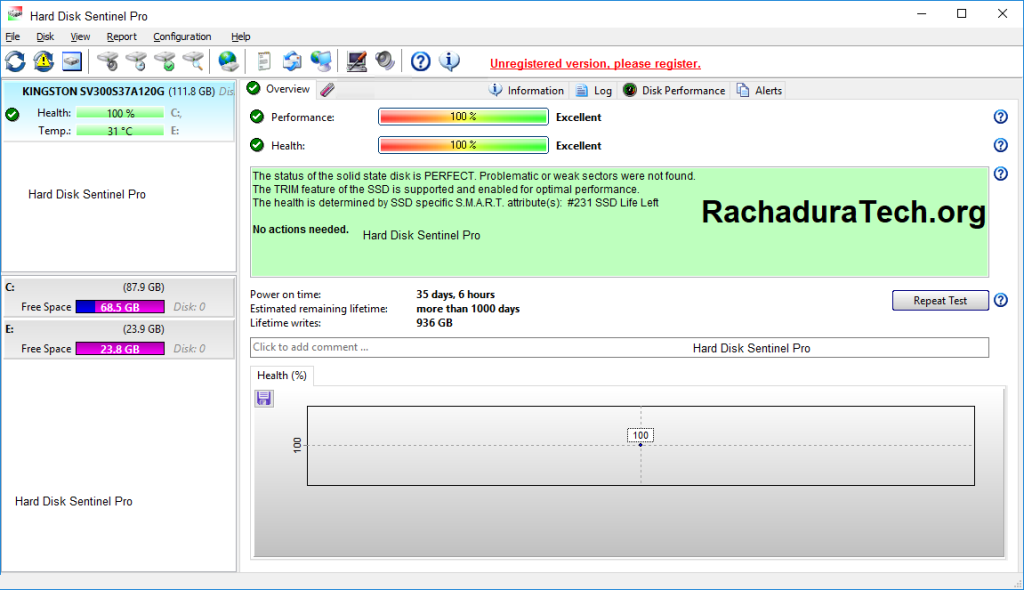Image resolution: width=1024 pixels, height=590 pixels.
Task: Switch to the Log tab
Action: pos(594,90)
